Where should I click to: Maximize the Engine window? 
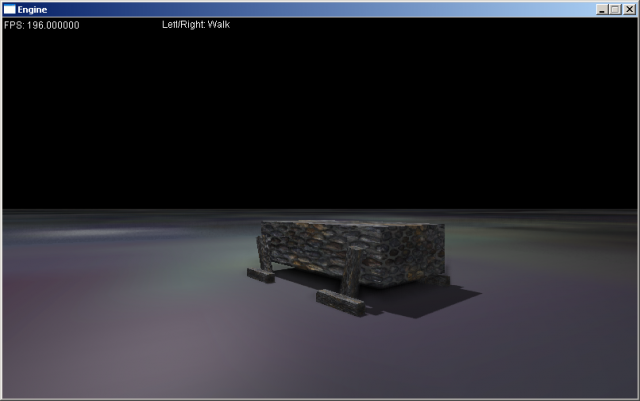point(615,9)
